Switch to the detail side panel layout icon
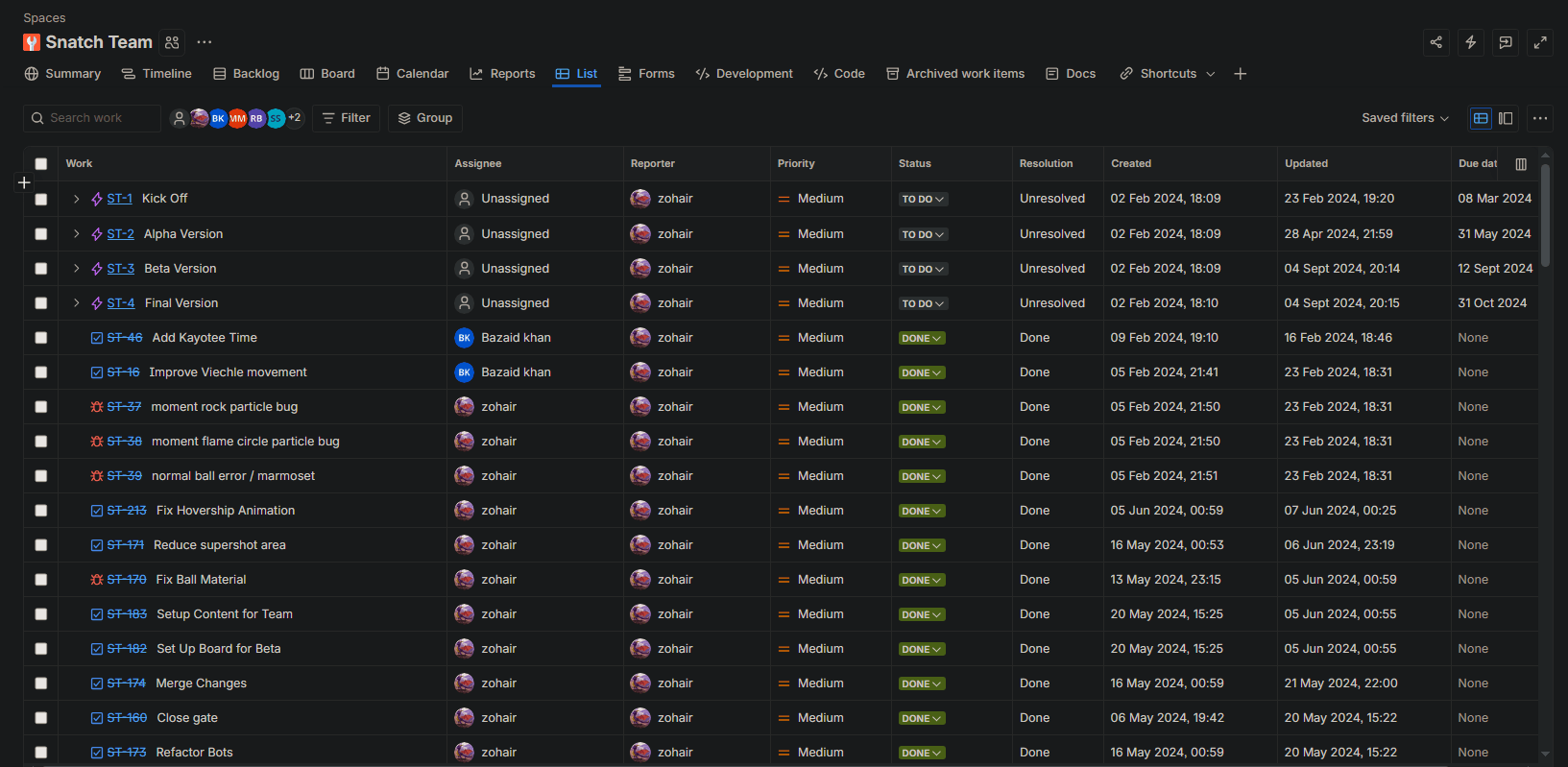 pyautogui.click(x=1506, y=118)
